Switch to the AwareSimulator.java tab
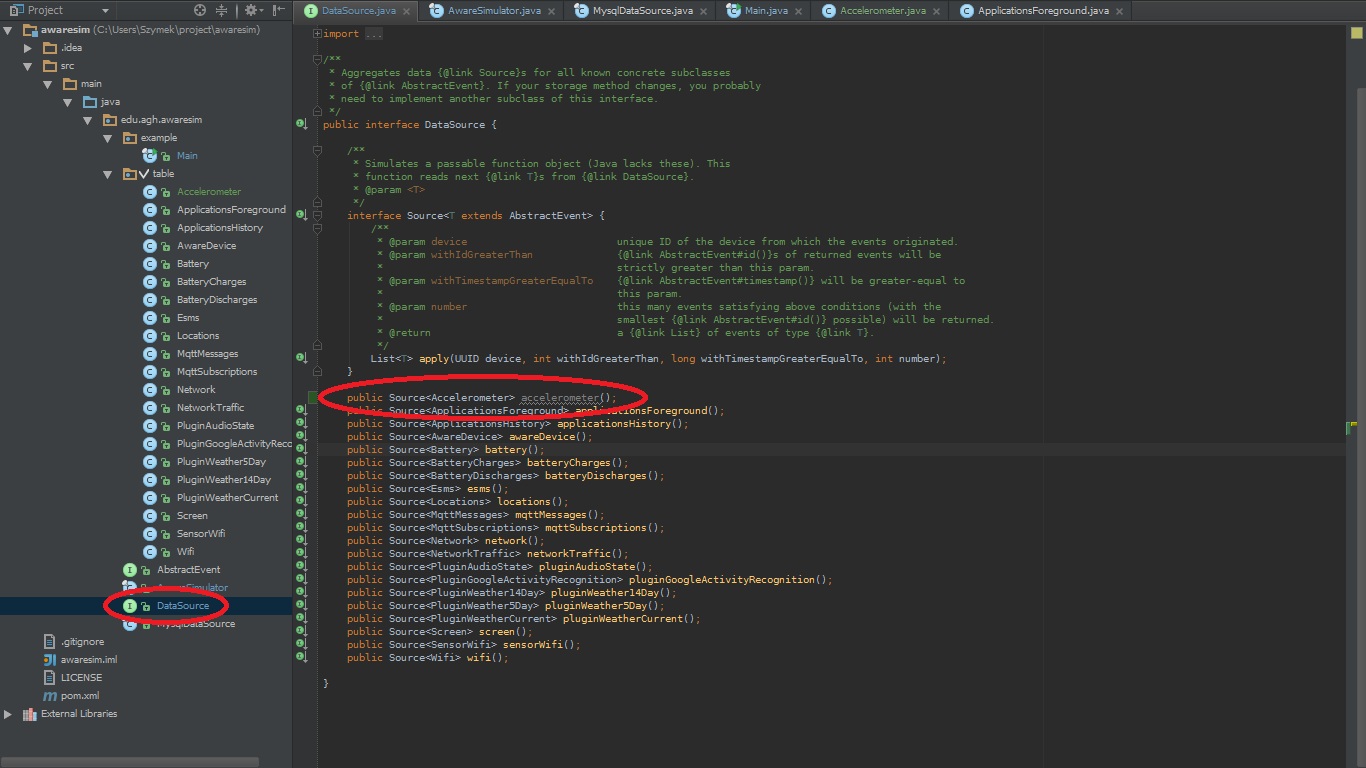Screen dimensions: 1366x768 pyautogui.click(x=497, y=11)
